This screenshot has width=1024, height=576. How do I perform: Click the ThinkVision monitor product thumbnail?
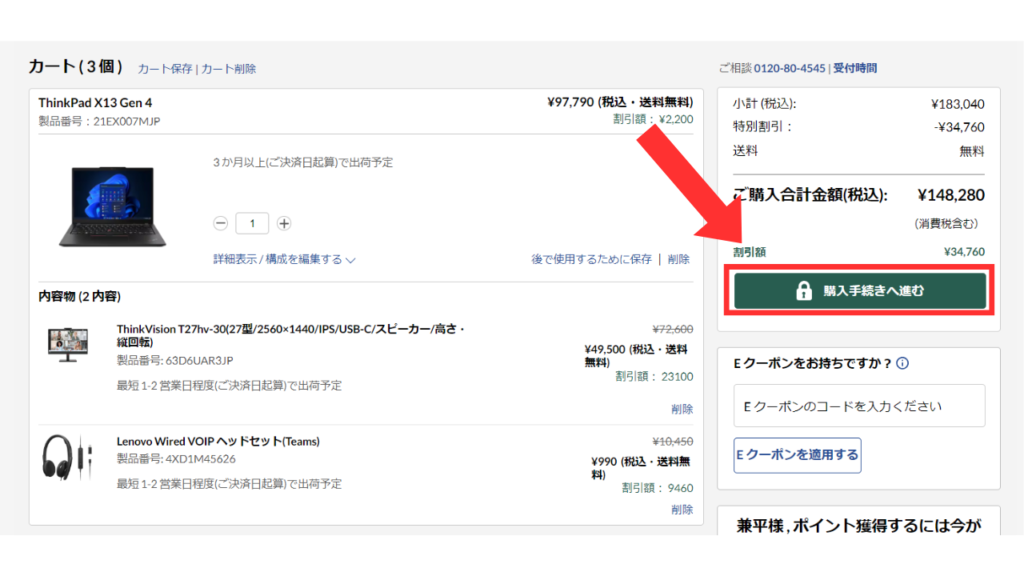pyautogui.click(x=68, y=344)
